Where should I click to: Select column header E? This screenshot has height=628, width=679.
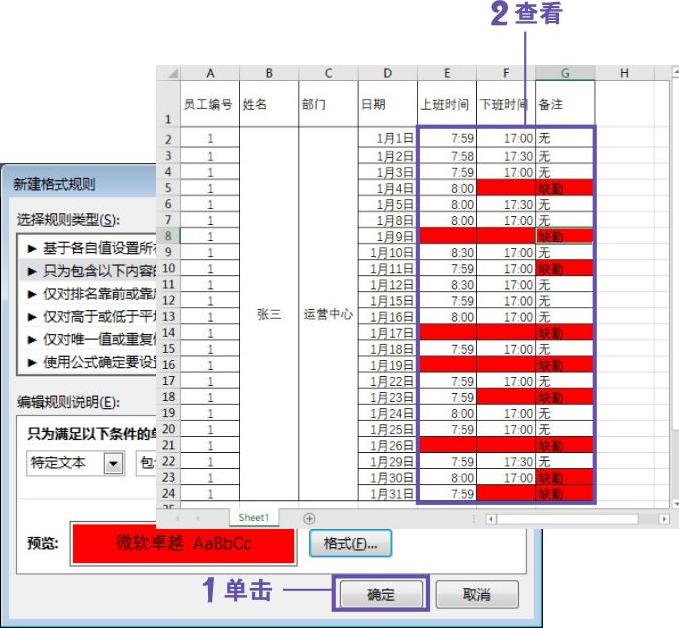point(447,73)
